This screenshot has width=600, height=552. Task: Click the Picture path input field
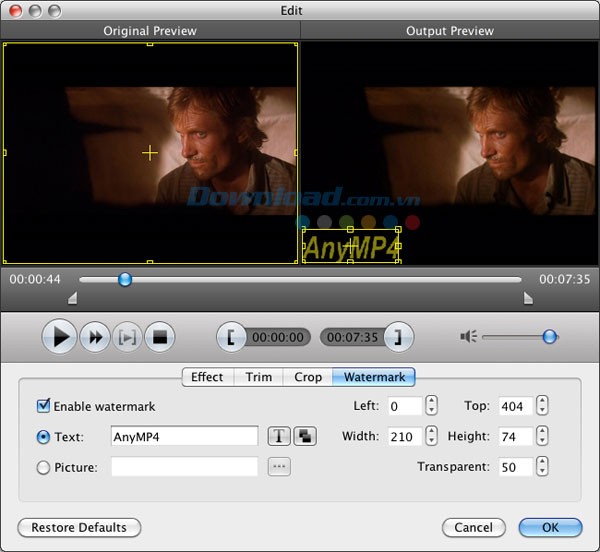[185, 467]
